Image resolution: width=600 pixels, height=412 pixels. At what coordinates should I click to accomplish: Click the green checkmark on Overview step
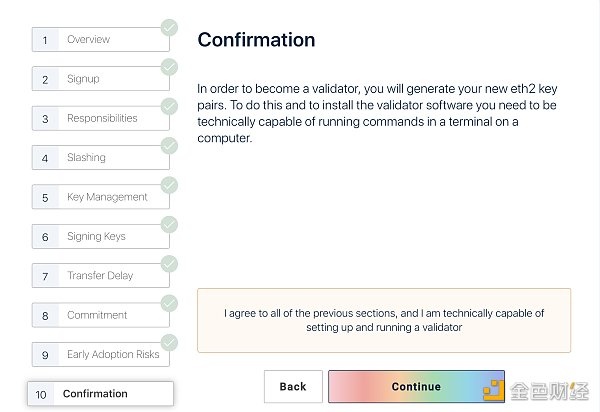[x=169, y=28]
